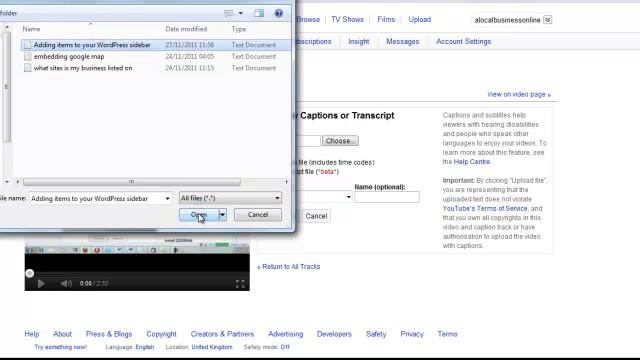
Task: Open the TV Shows section on YouTube
Action: point(347,20)
